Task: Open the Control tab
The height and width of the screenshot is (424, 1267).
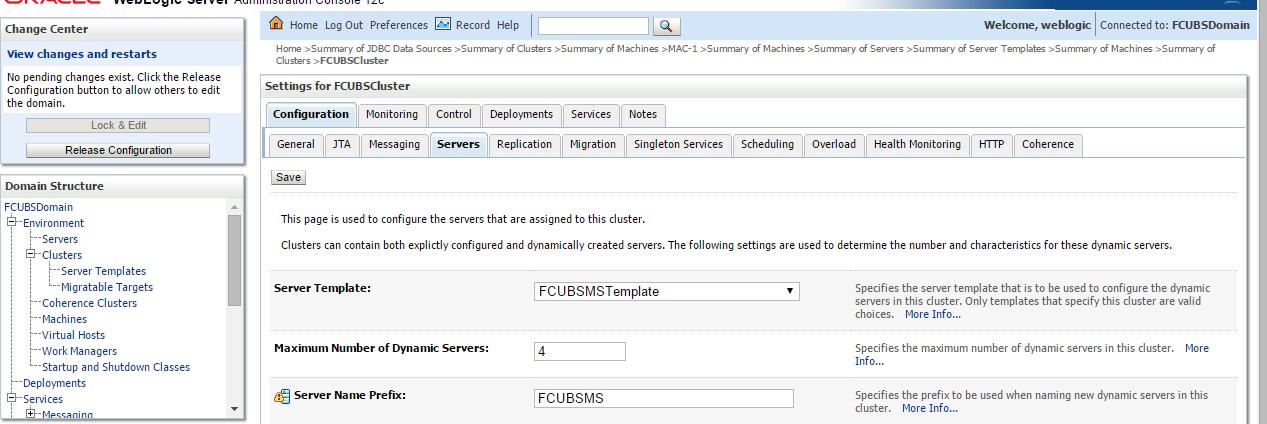Action: coord(454,114)
